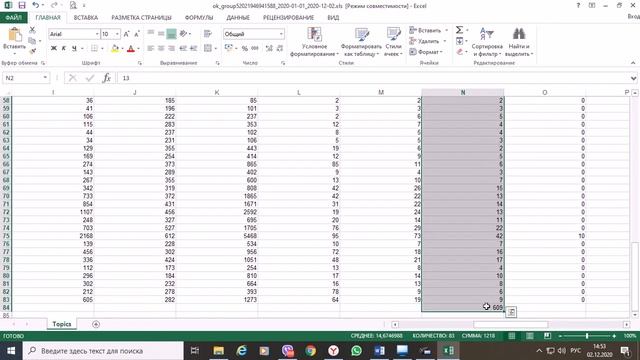Click the yellow fill color bucket

[x=115, y=48]
